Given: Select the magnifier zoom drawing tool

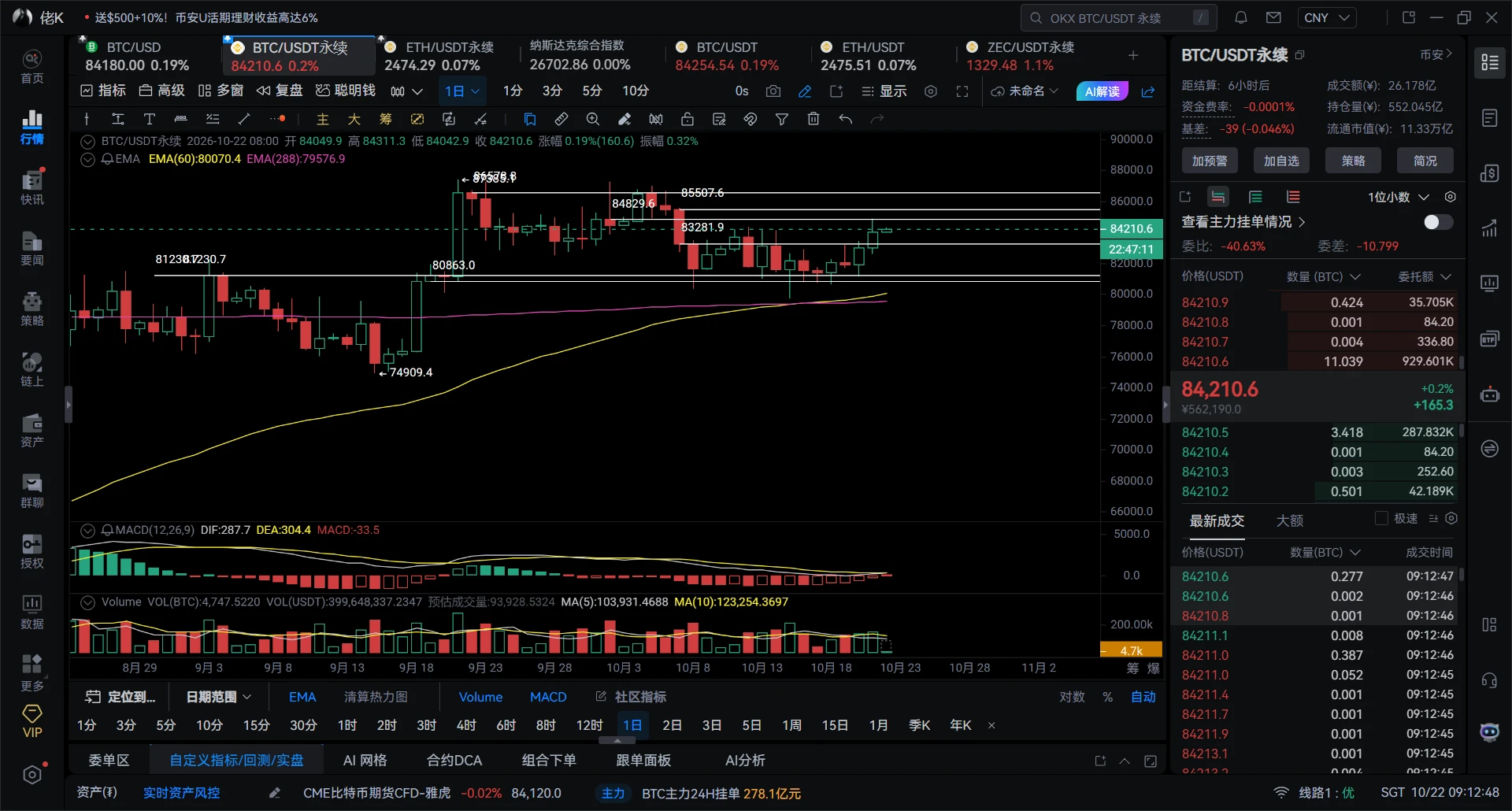Looking at the screenshot, I should [x=593, y=119].
